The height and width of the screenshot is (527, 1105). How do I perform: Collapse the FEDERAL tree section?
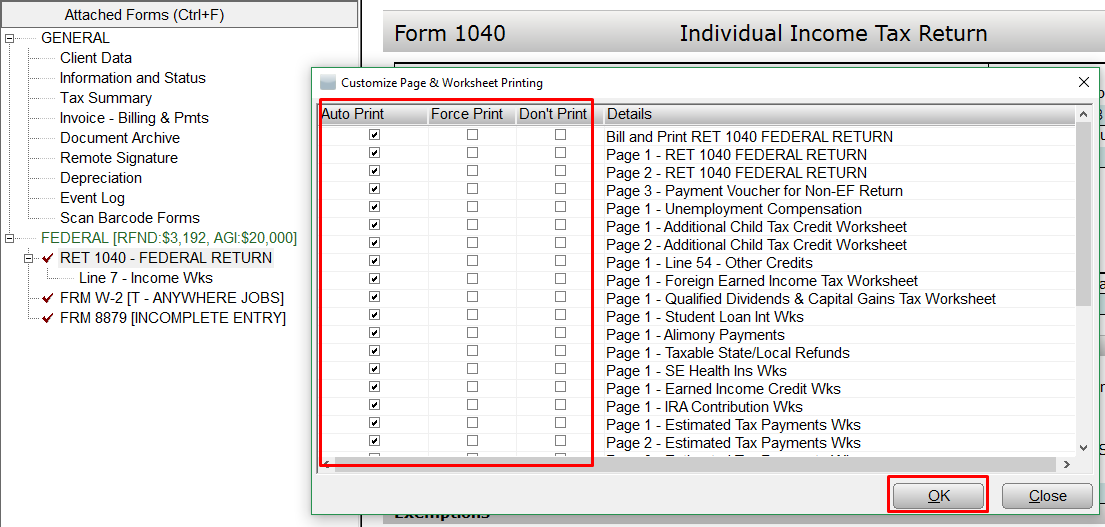click(10, 238)
